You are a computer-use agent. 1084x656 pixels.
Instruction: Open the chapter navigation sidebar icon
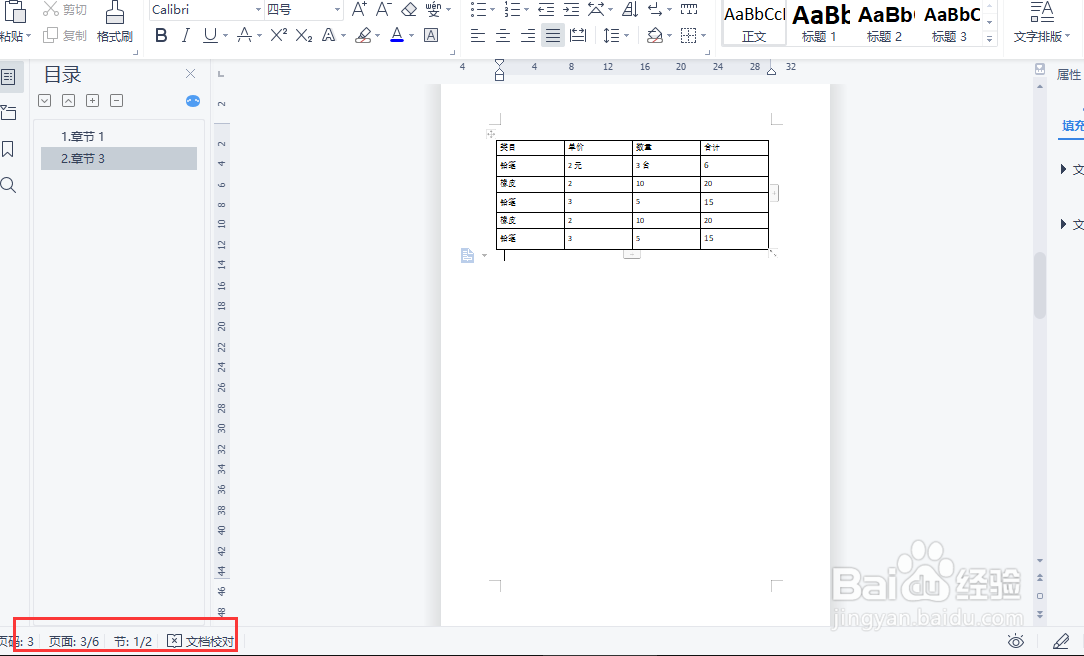tap(9, 113)
